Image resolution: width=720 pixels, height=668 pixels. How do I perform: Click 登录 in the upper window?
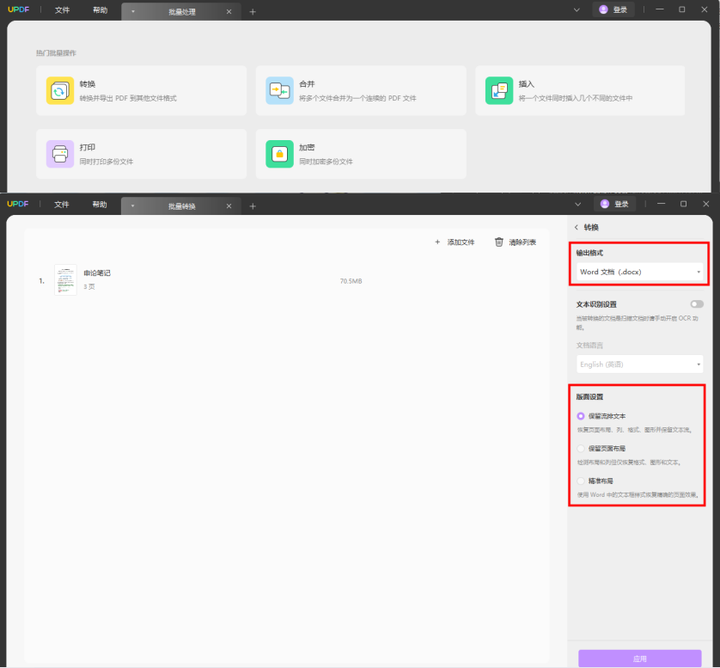(620, 10)
